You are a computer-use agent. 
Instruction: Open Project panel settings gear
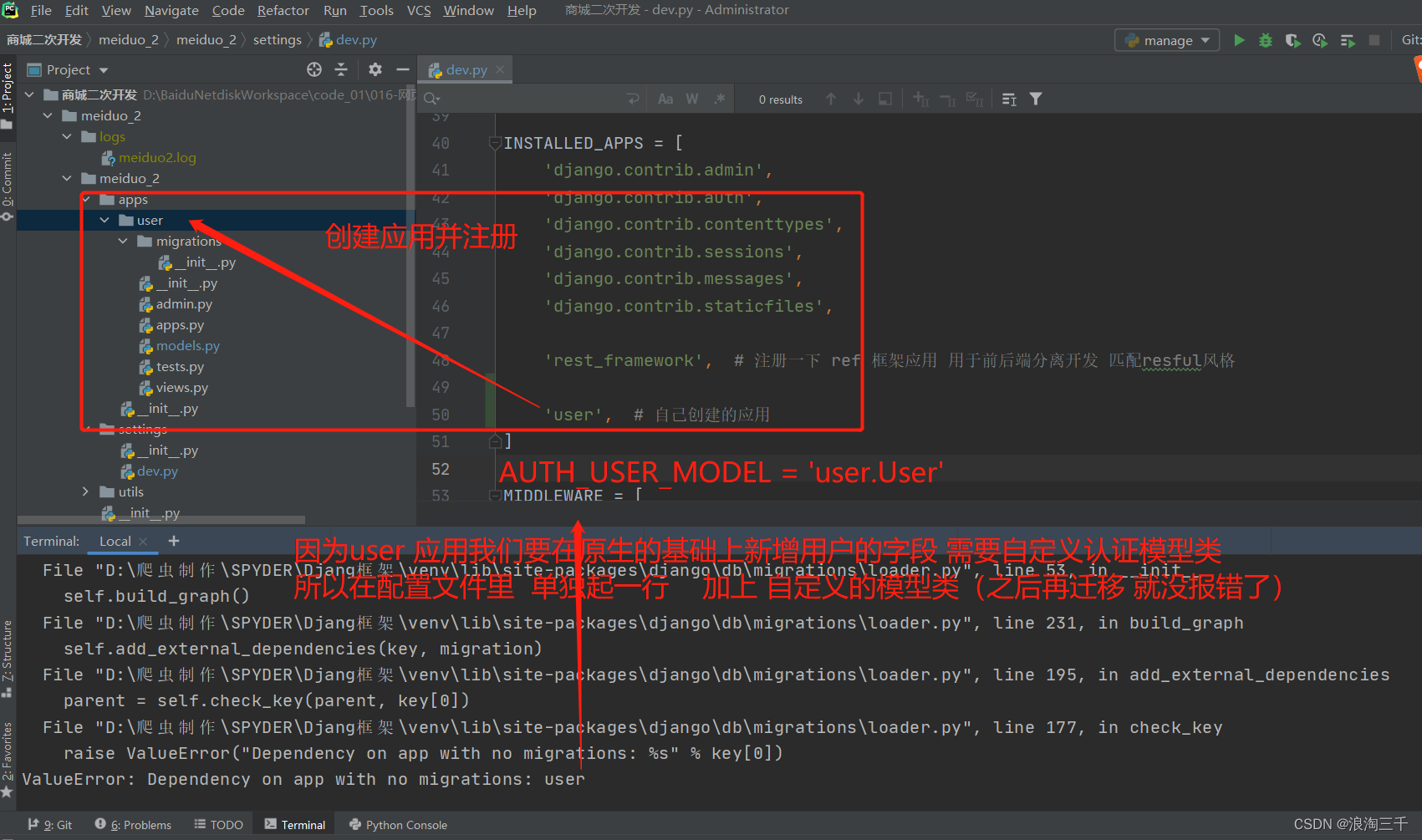click(x=375, y=69)
